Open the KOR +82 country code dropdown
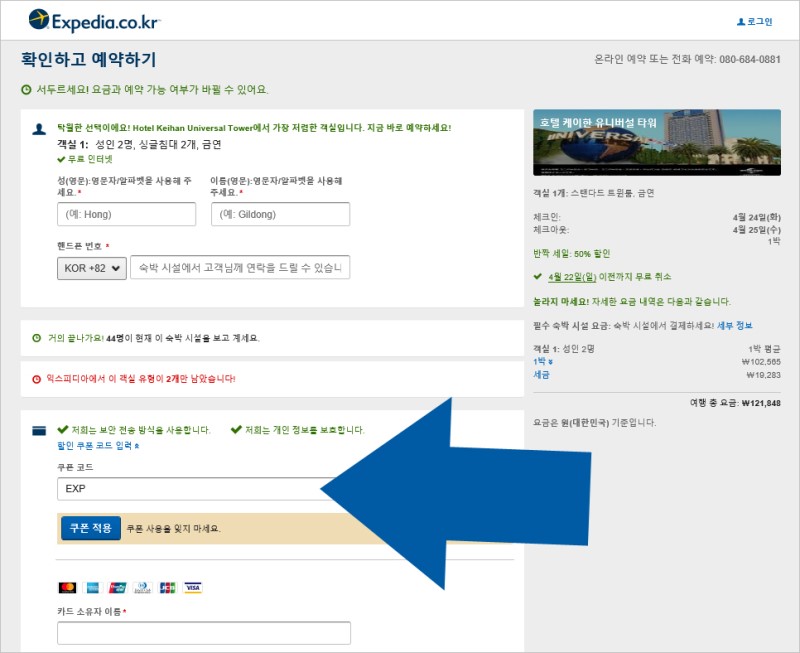The image size is (800, 653). 92,268
